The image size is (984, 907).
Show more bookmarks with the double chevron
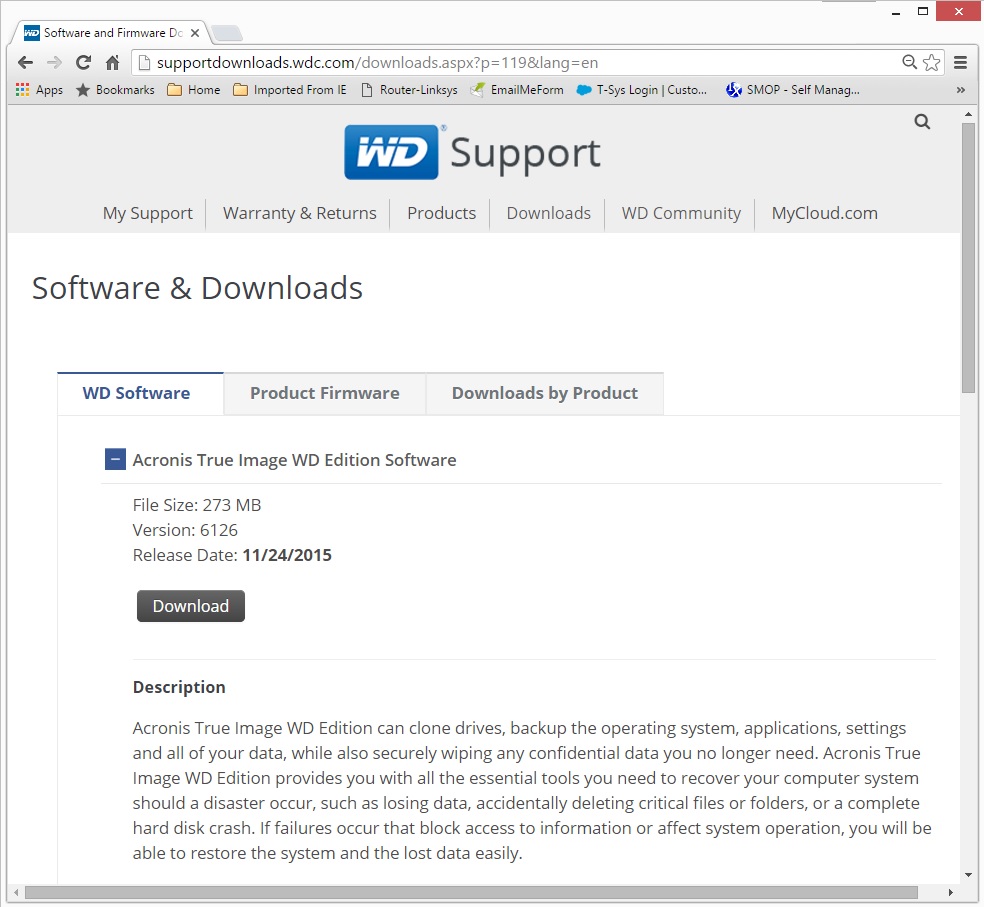point(960,90)
